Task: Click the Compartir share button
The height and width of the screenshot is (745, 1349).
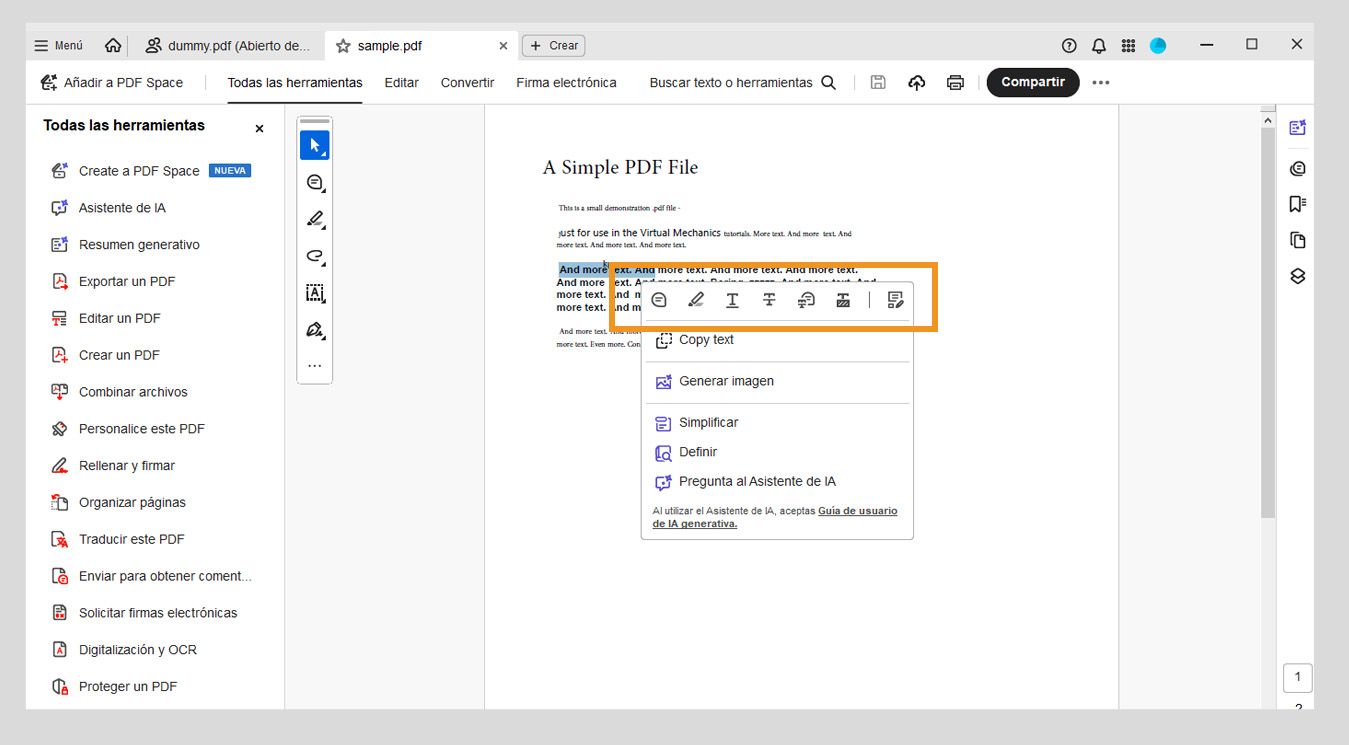Action: click(1033, 82)
